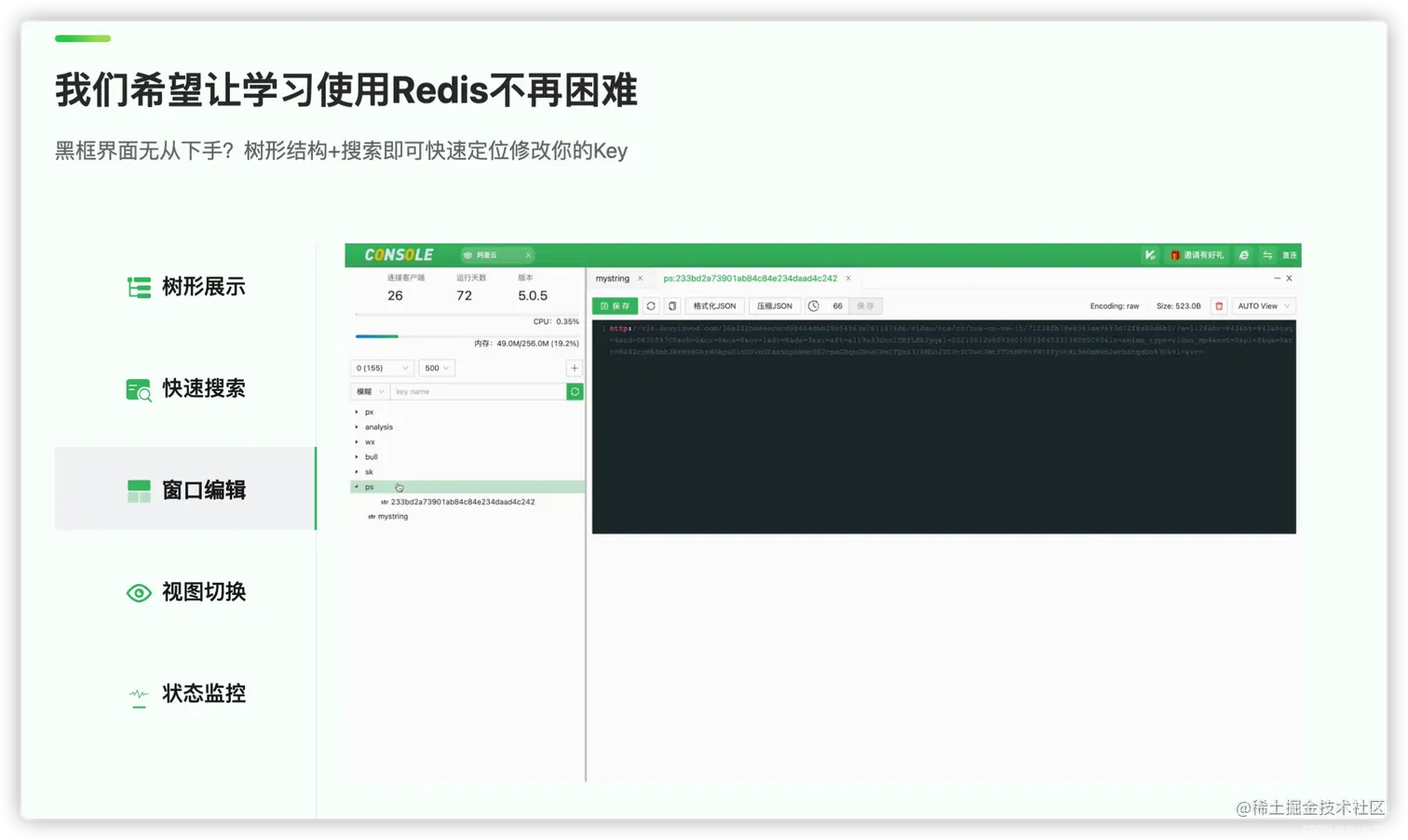Click the red trash delete key icon
The width and height of the screenshot is (1408, 840).
pos(1219,306)
